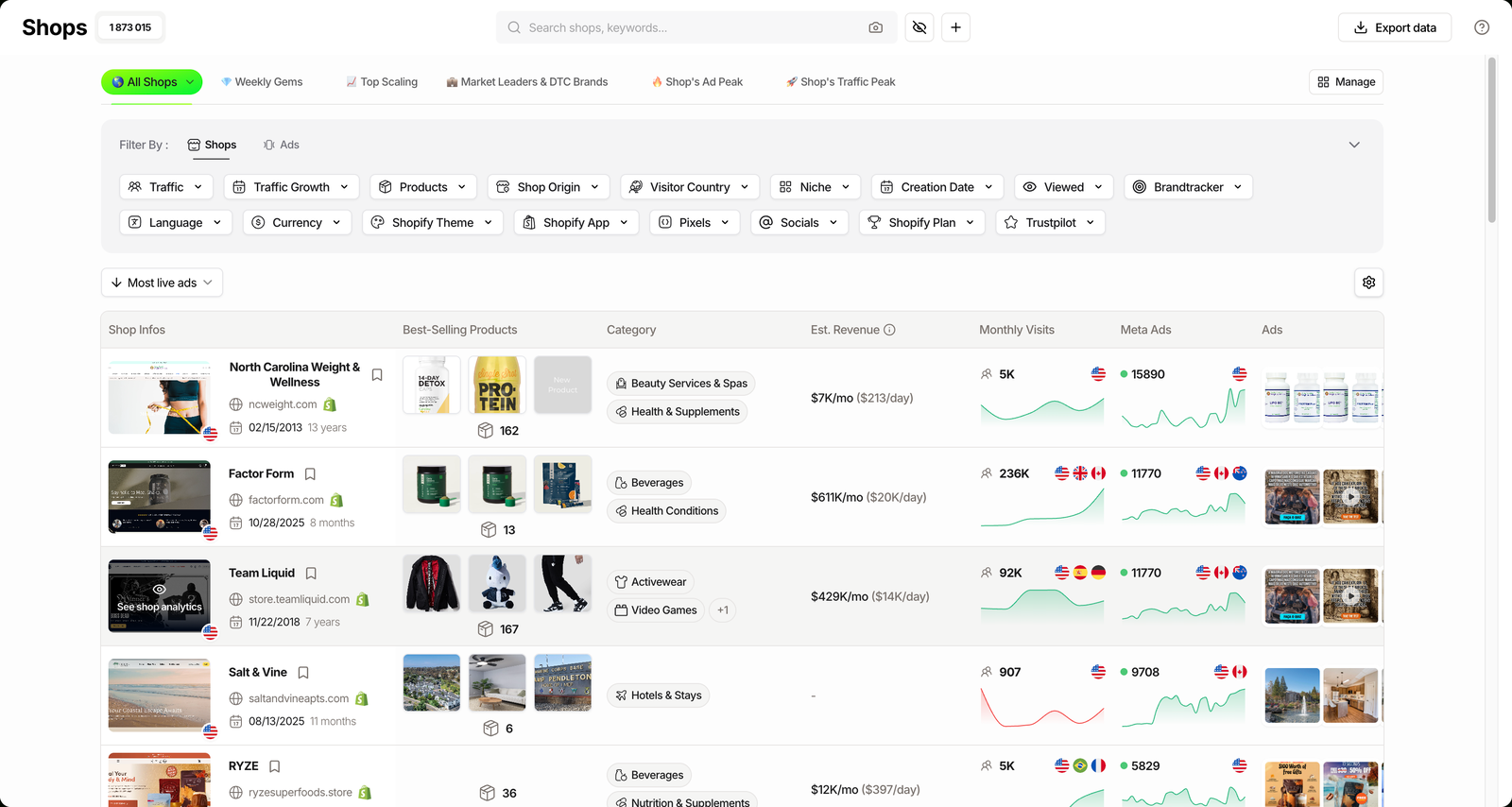Screen dimensions: 1512x807
Task: Click Shopify icon next to store.teamliquid.com
Action: (363, 599)
